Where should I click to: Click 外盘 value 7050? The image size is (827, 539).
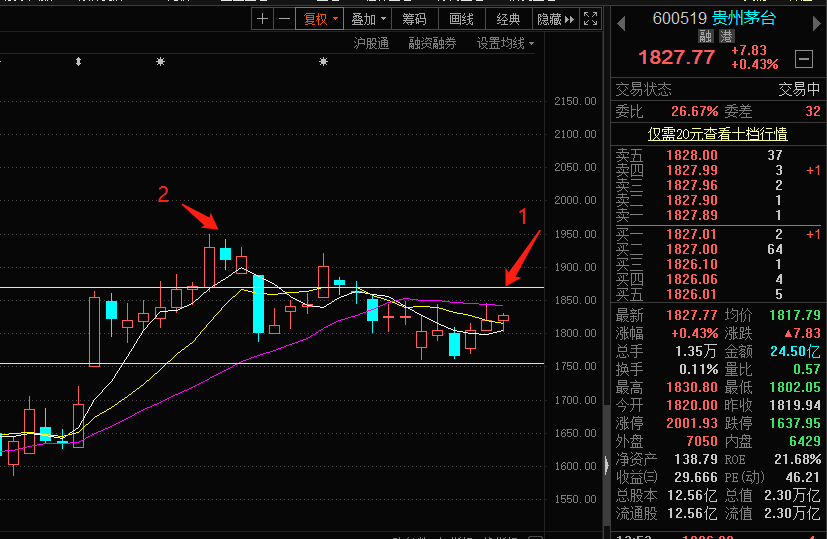(x=701, y=441)
